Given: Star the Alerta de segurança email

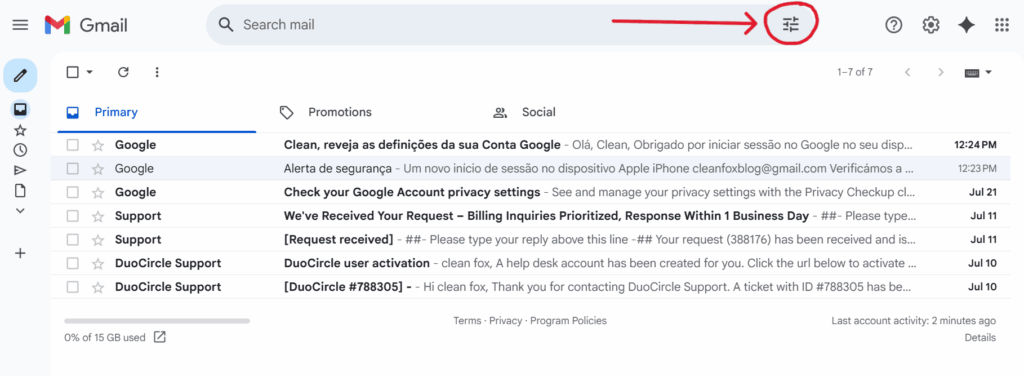Looking at the screenshot, I should (98, 168).
